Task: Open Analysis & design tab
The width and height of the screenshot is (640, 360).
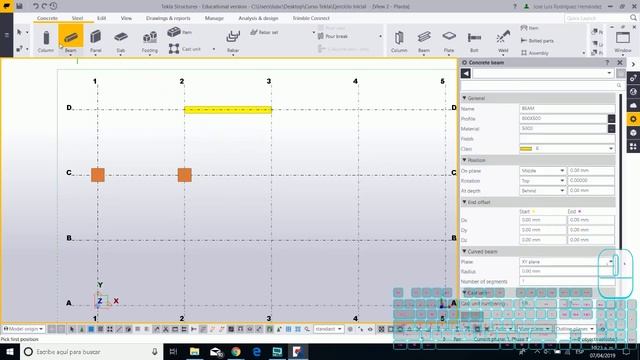Action: (258, 18)
